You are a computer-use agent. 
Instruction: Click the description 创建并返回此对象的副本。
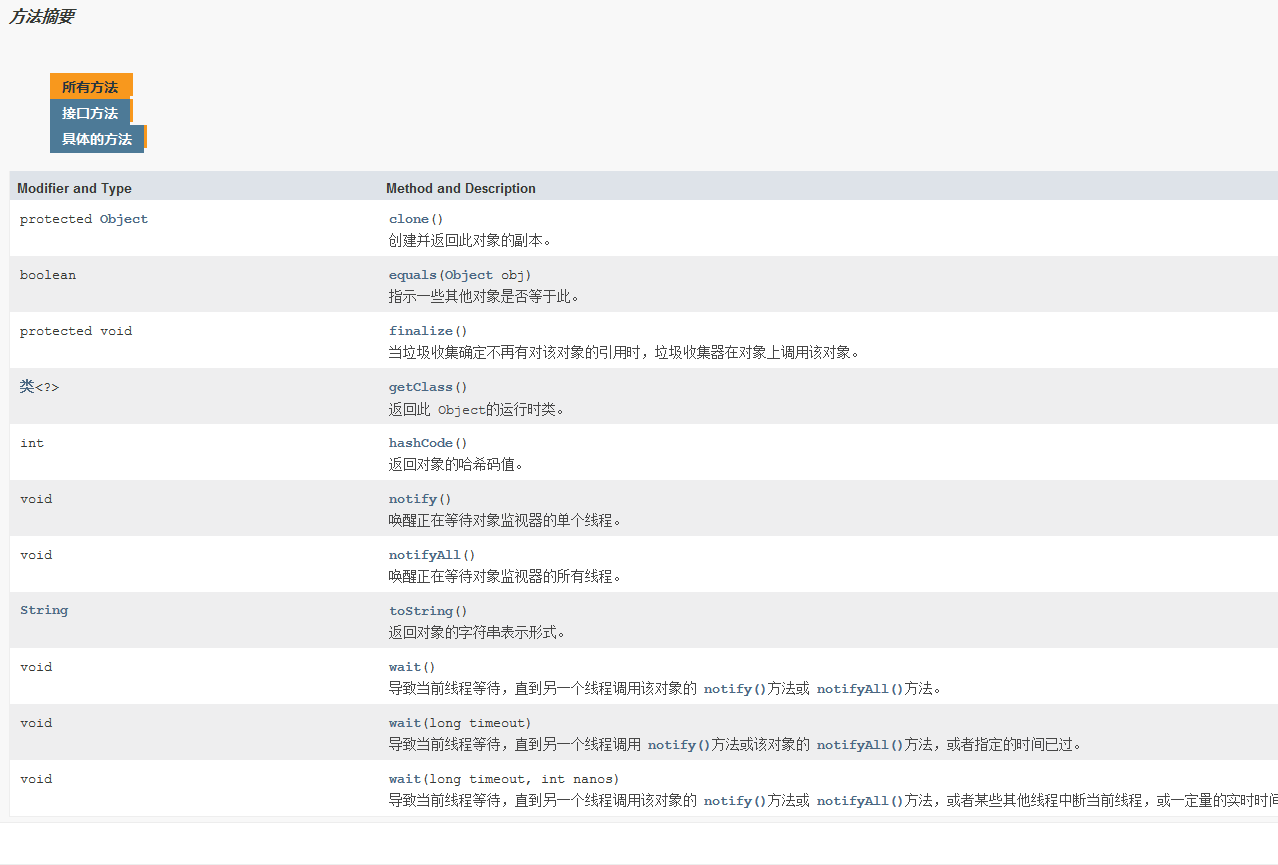point(470,241)
